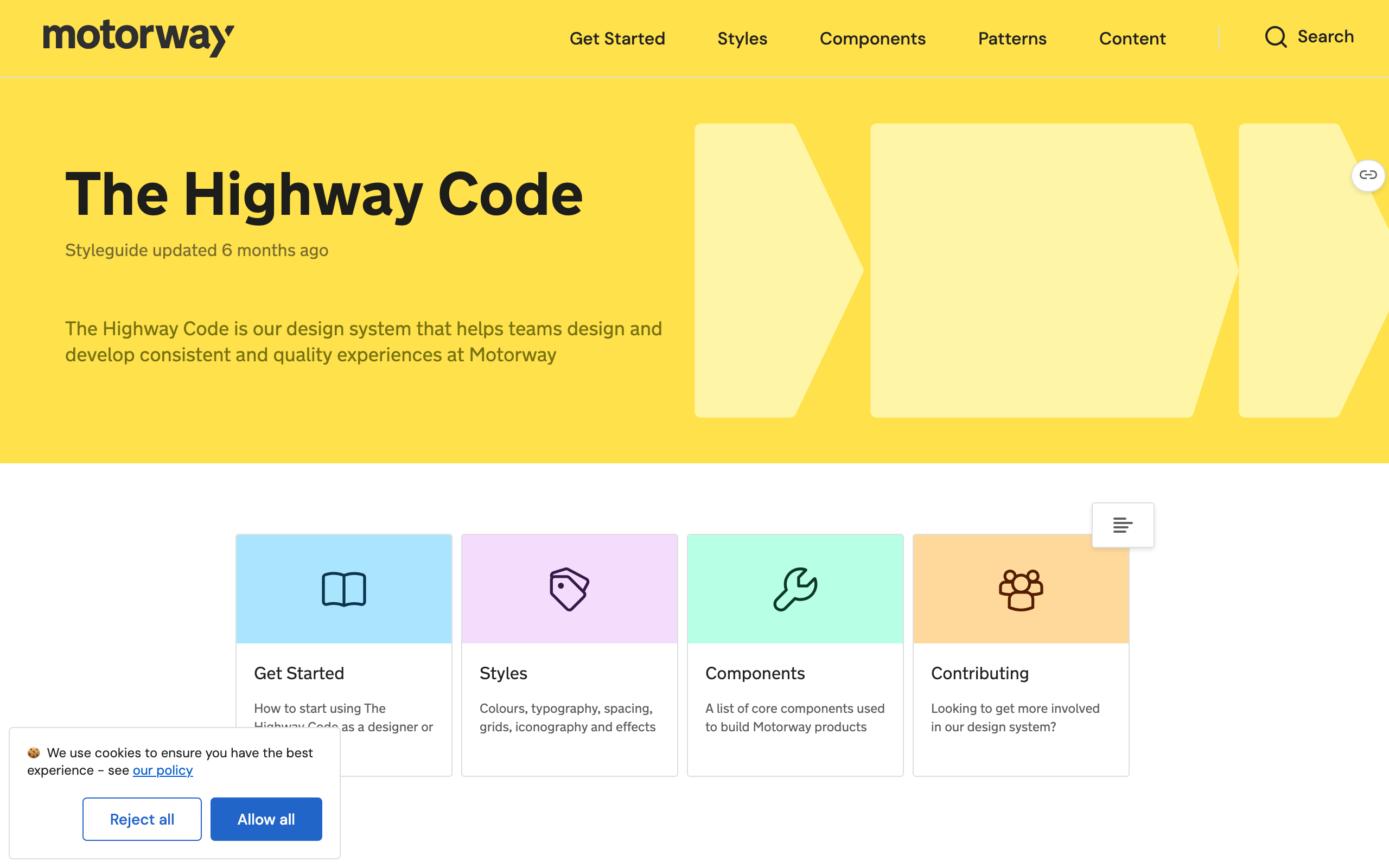The width and height of the screenshot is (1389, 868).
Task: Click the Highway Code intro description paragraph
Action: 364,342
